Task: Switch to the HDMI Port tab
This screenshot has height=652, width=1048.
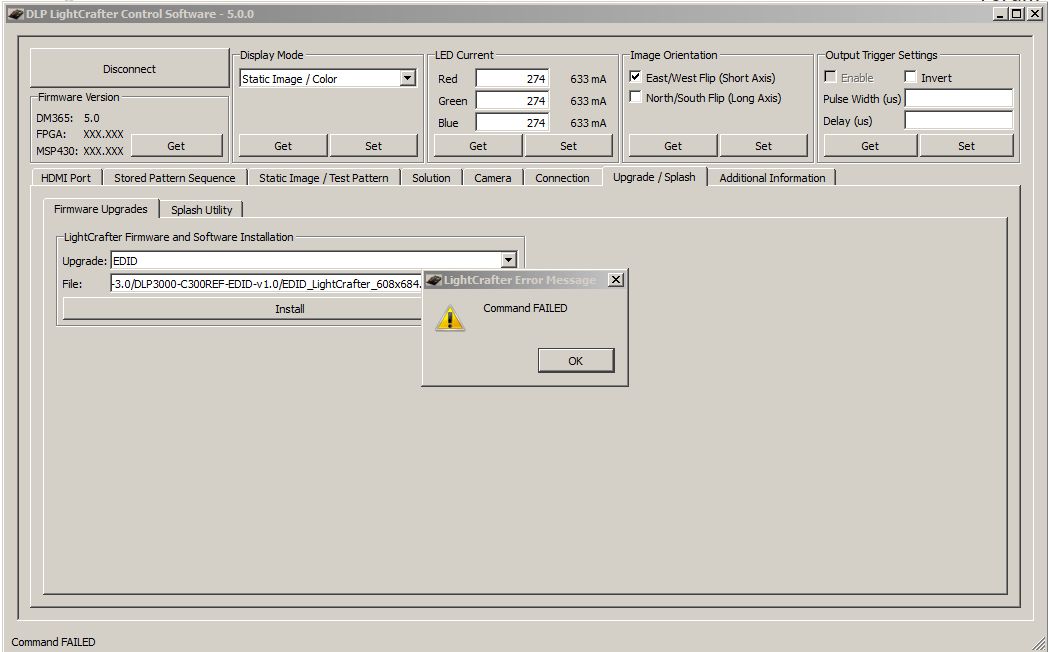Action: [66, 178]
